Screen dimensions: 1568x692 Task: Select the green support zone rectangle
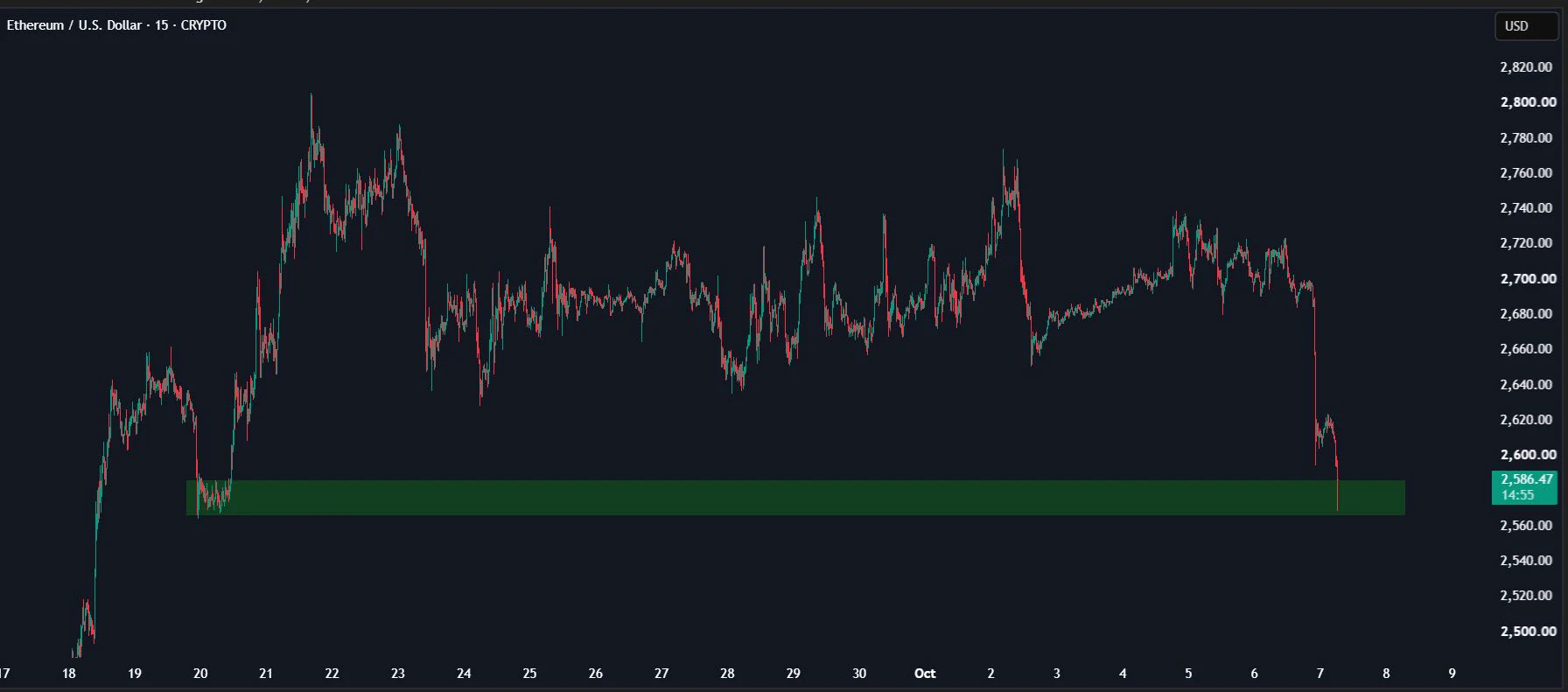click(795, 497)
